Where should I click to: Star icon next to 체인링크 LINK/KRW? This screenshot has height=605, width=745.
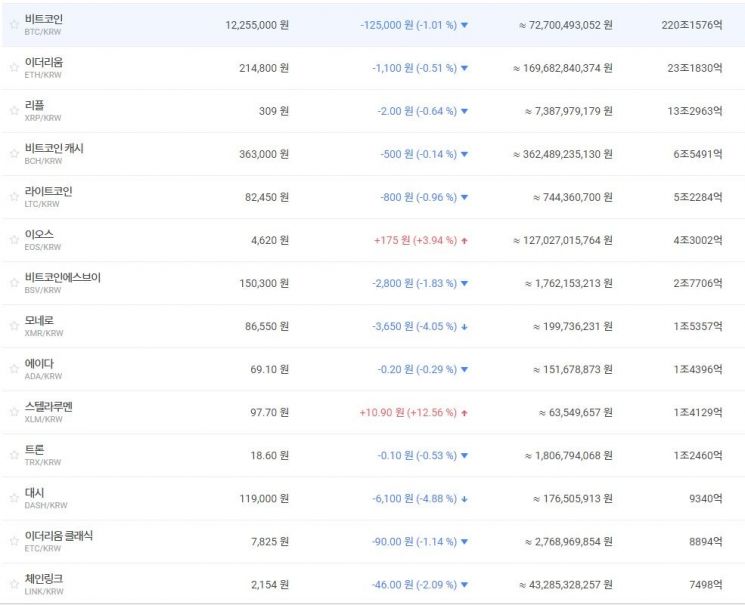pyautogui.click(x=14, y=584)
